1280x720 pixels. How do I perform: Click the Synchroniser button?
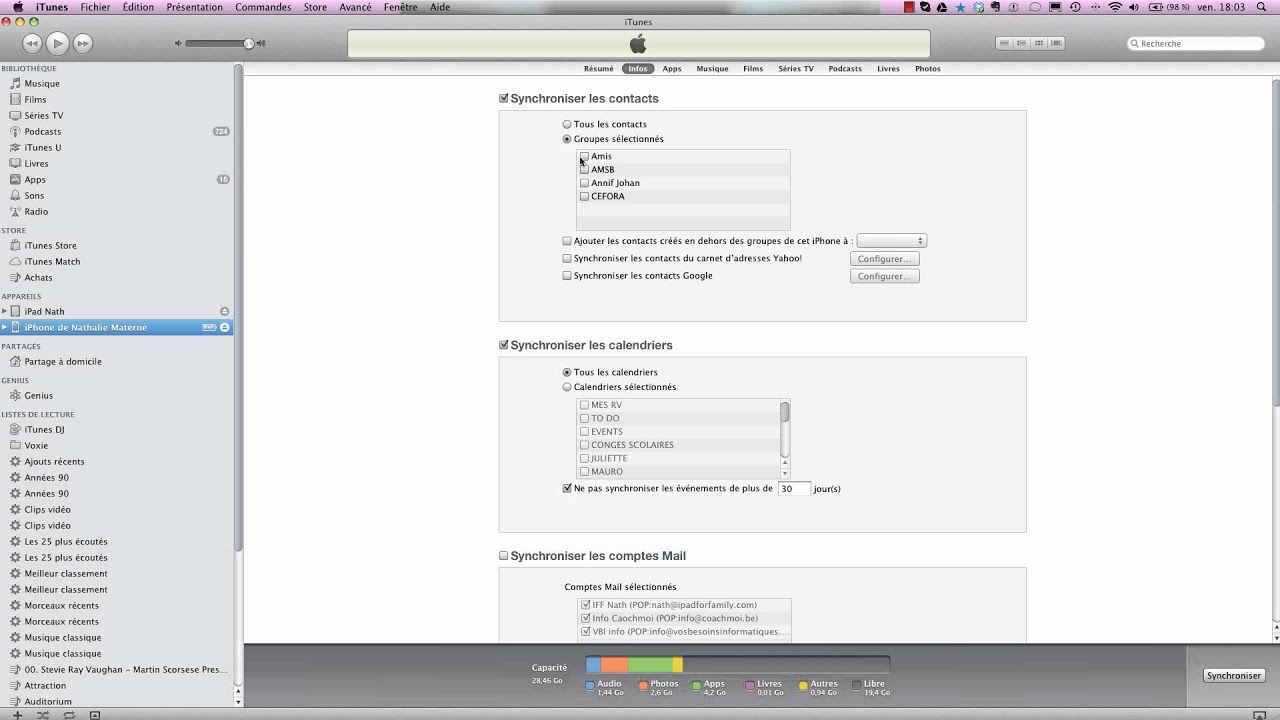[x=1234, y=676]
